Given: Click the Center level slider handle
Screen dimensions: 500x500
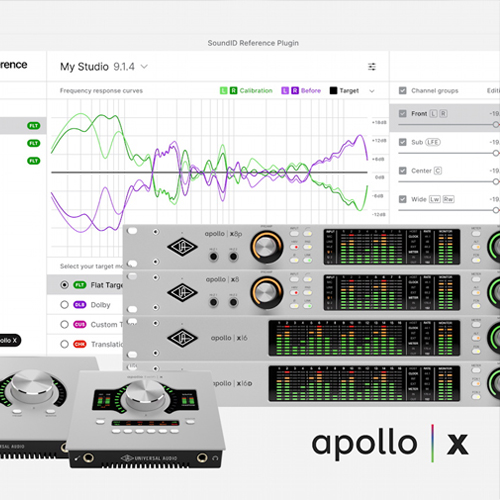Looking at the screenshot, I should click(496, 182).
